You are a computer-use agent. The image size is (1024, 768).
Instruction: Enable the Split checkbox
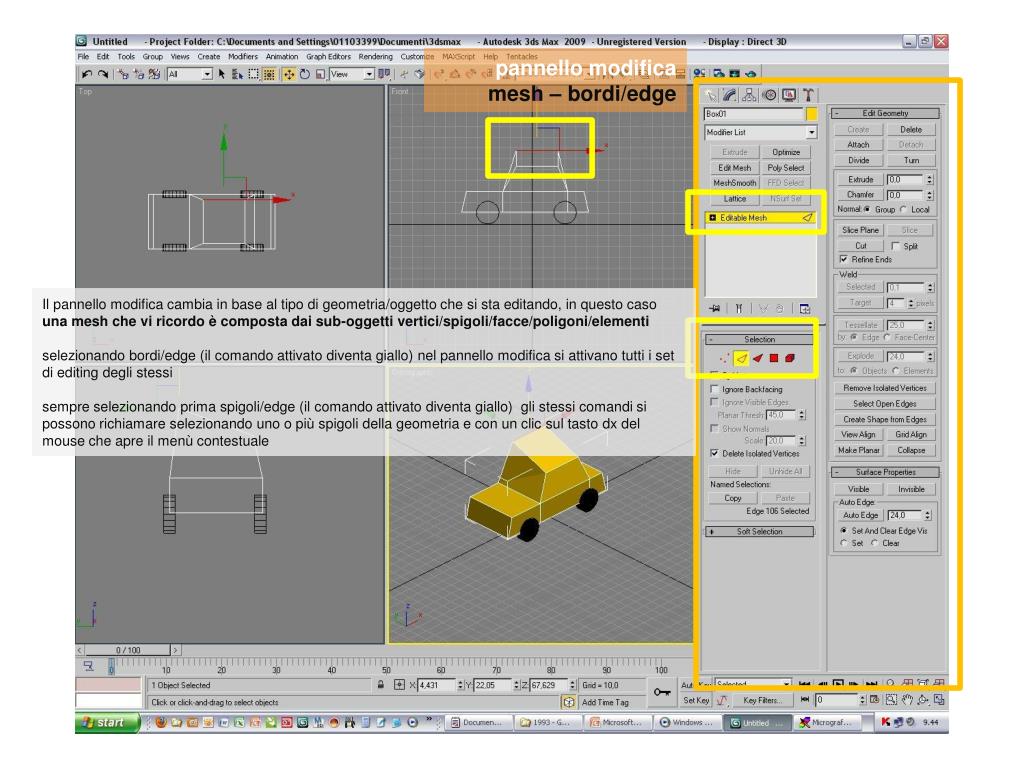pos(895,246)
